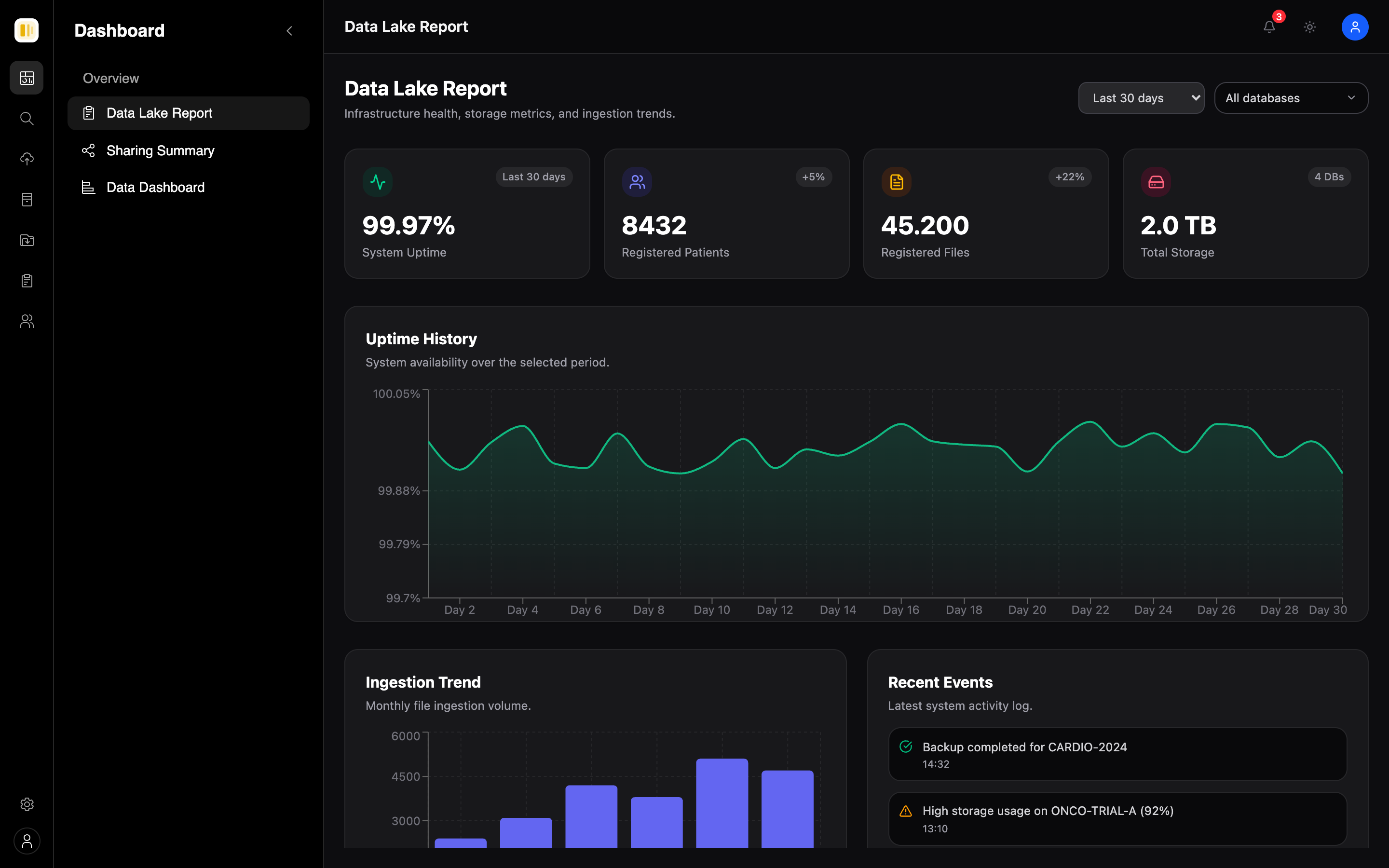Click the Recent Events heading
The height and width of the screenshot is (868, 1389).
coord(940,682)
